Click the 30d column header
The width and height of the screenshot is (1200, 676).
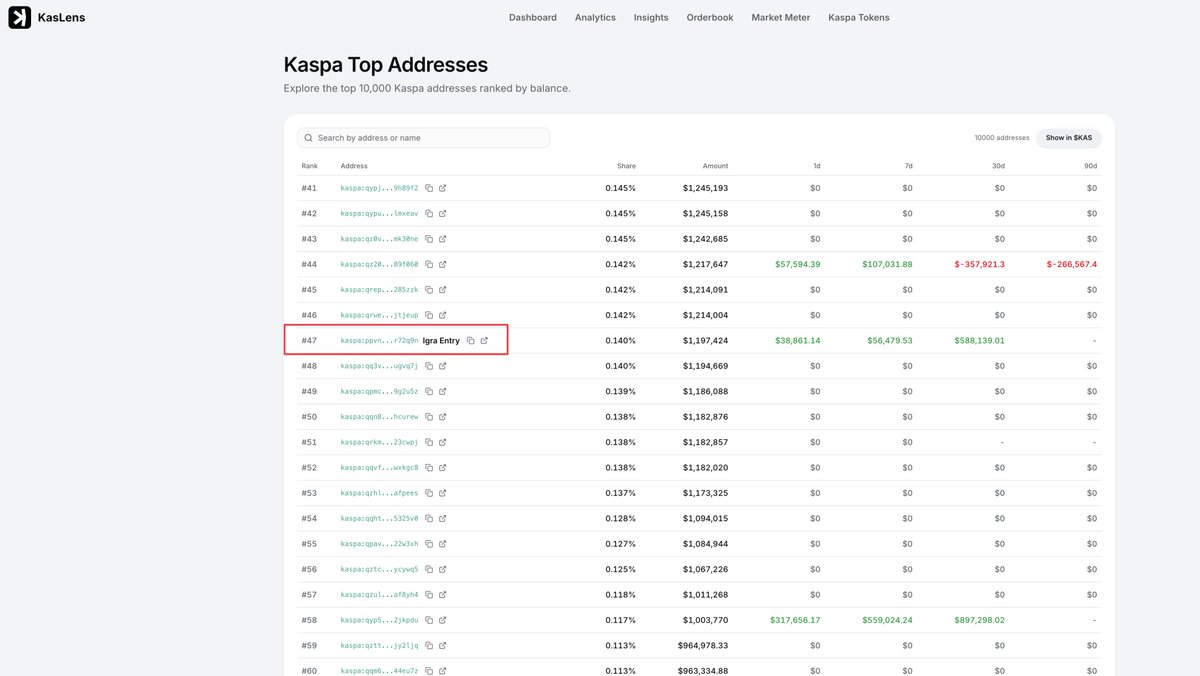pos(999,166)
